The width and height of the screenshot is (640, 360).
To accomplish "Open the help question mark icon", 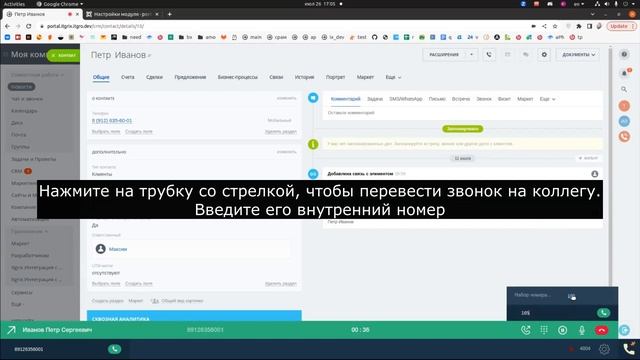I will (624, 54).
